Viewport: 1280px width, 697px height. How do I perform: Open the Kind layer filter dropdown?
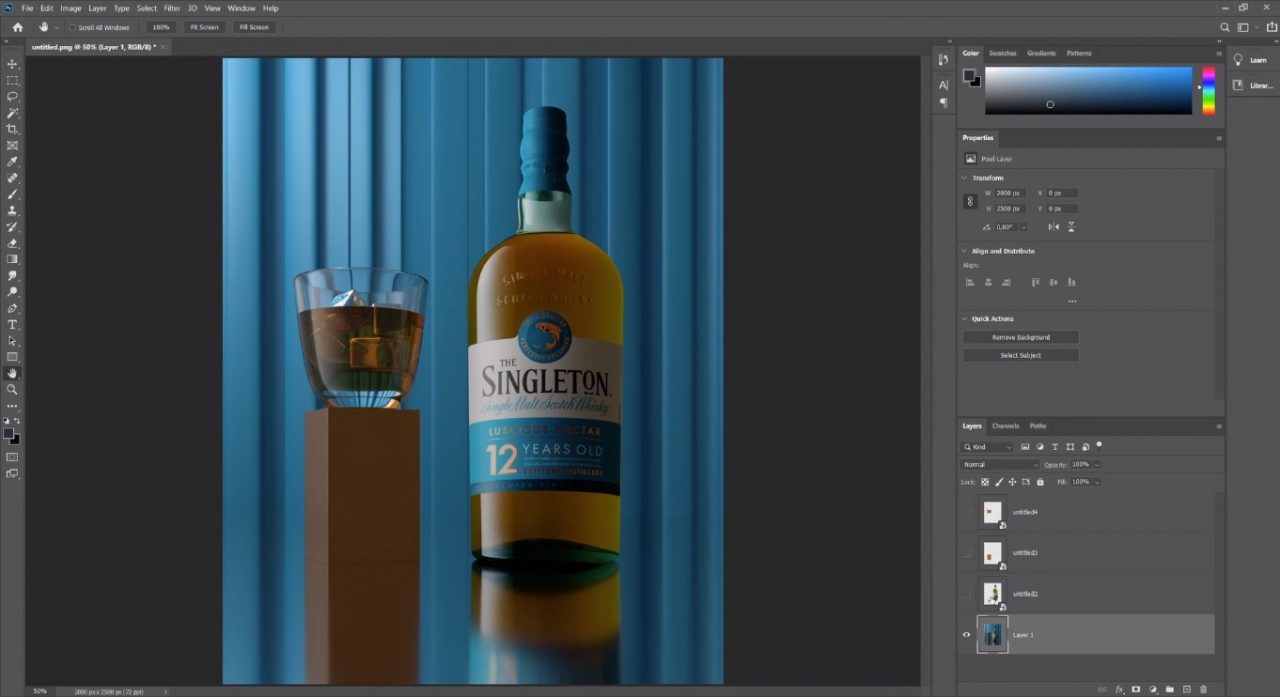point(987,447)
